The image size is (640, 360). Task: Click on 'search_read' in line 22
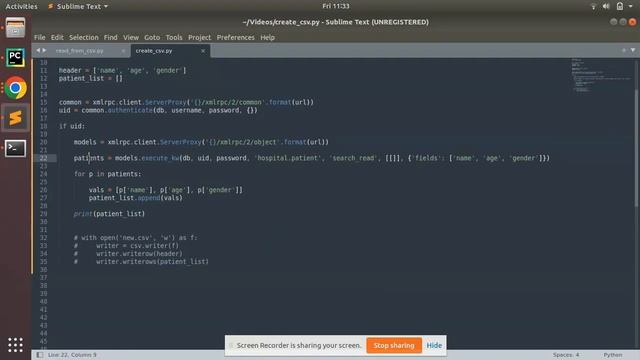tap(353, 158)
